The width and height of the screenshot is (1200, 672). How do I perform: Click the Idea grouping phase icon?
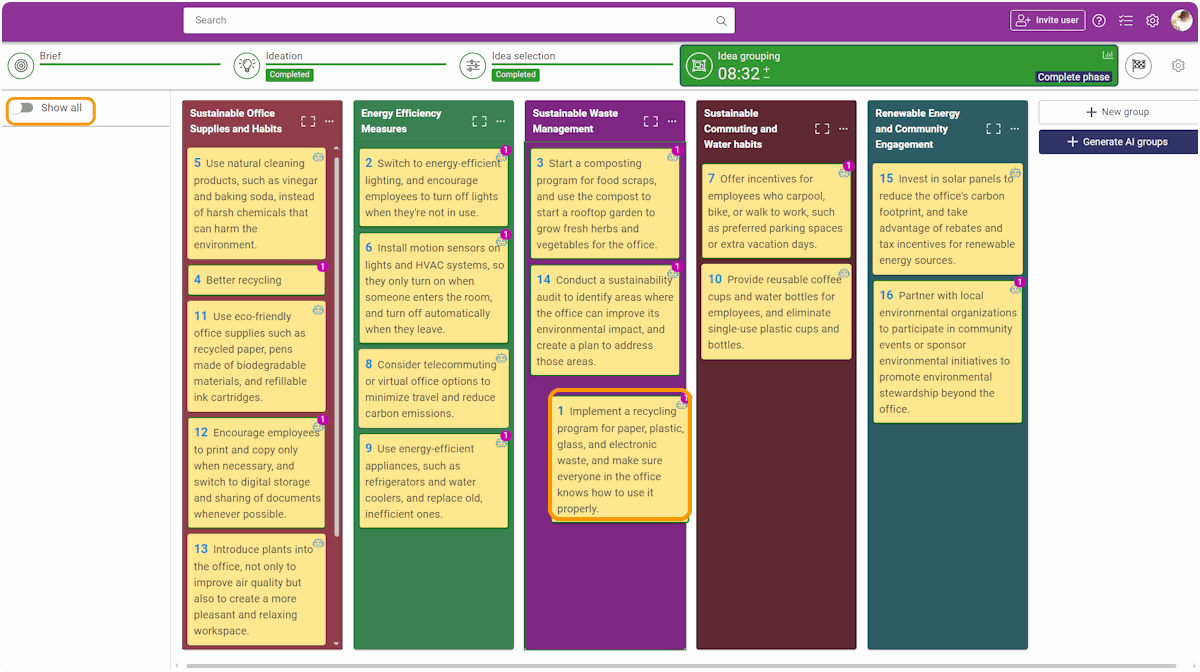(x=700, y=66)
